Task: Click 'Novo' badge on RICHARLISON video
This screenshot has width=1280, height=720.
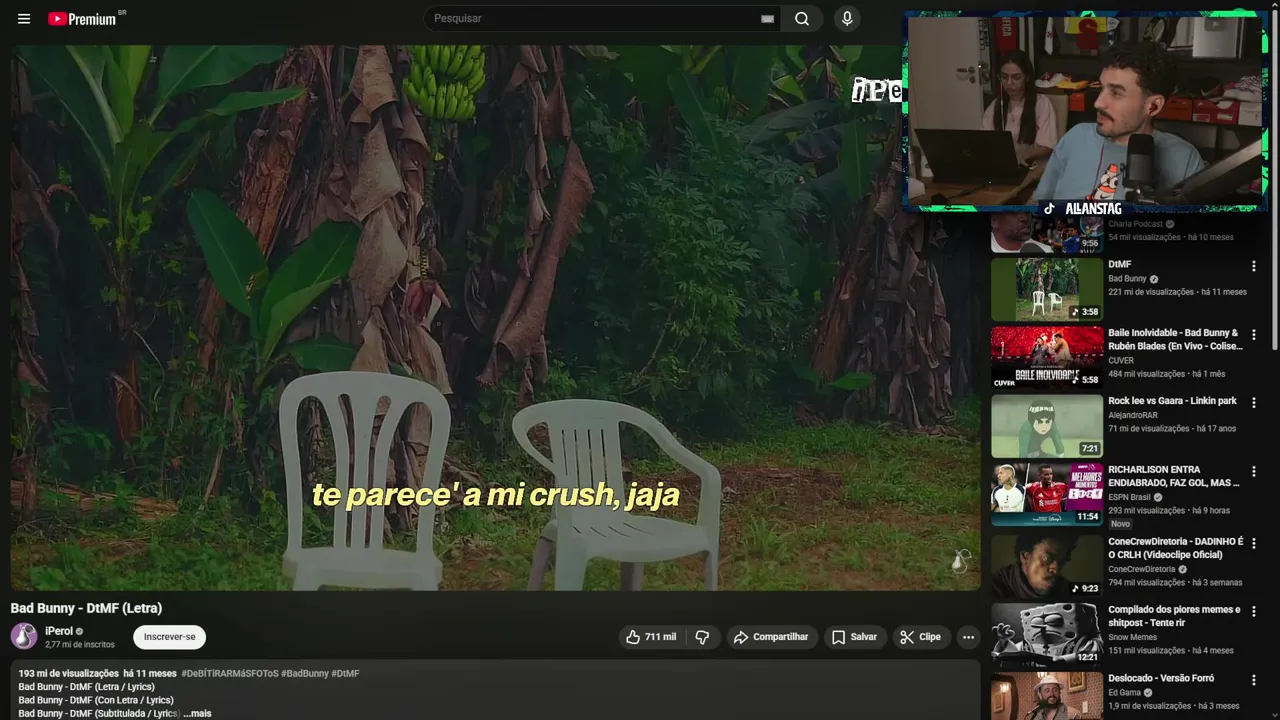Action: pos(1120,524)
